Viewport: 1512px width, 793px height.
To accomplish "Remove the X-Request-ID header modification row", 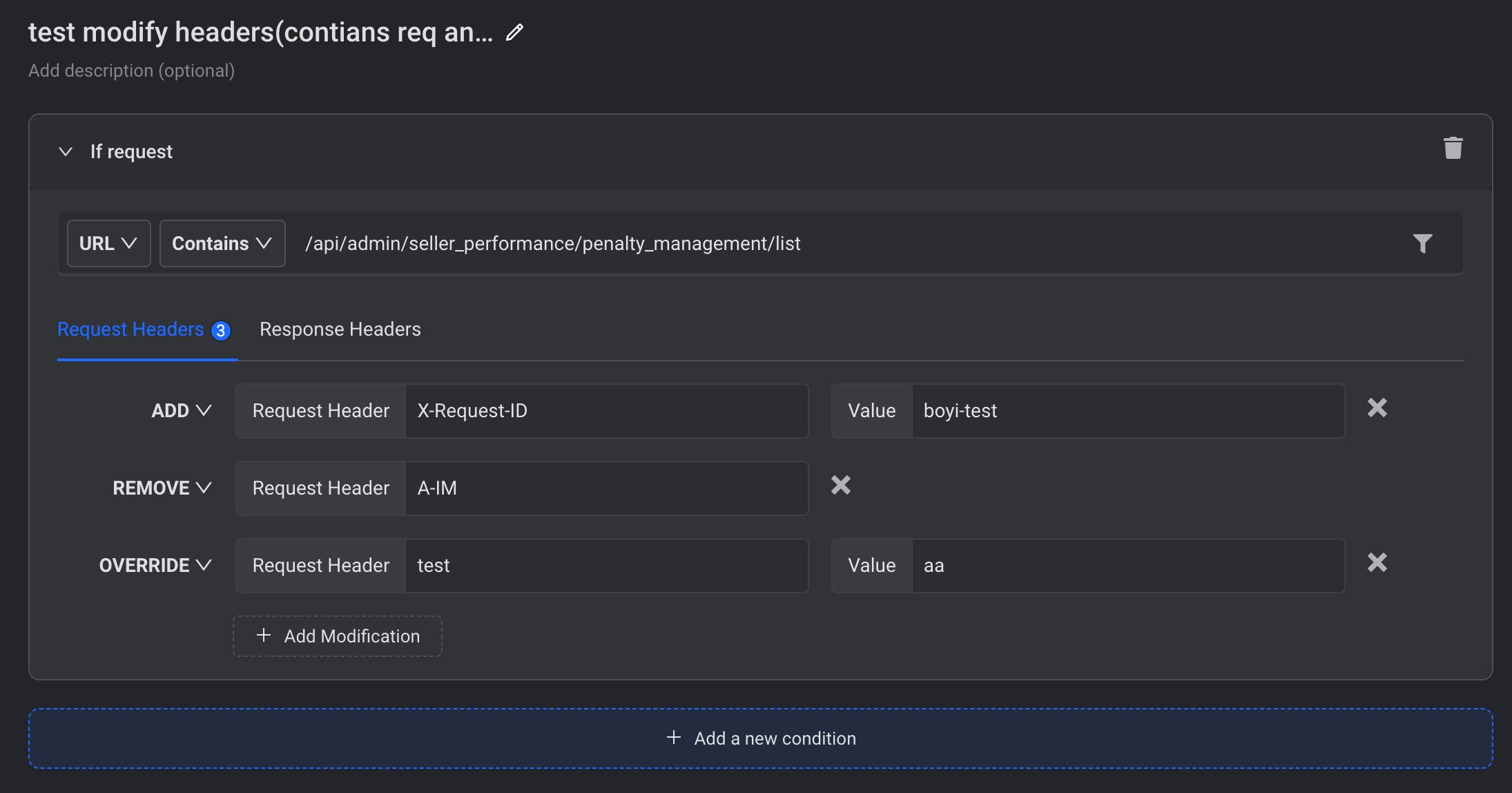I will click(x=1377, y=408).
